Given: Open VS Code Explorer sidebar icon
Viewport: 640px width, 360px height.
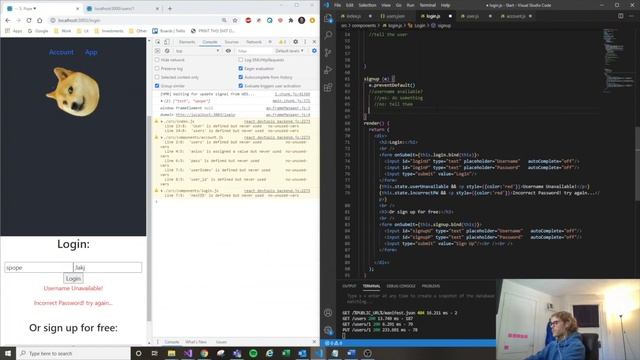Looking at the screenshot, I should point(328,18).
